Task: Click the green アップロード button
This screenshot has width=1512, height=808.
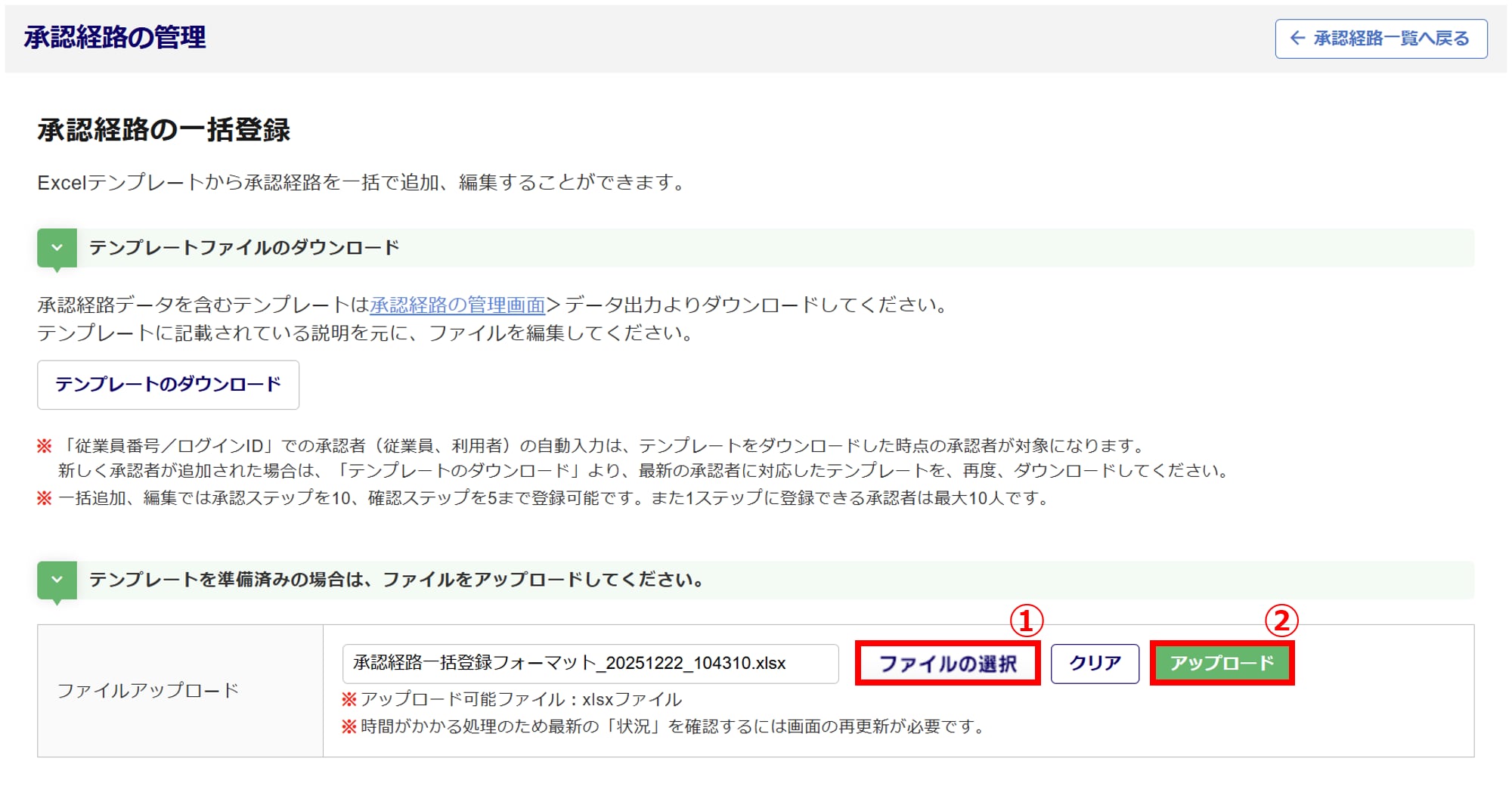Action: 1222,664
